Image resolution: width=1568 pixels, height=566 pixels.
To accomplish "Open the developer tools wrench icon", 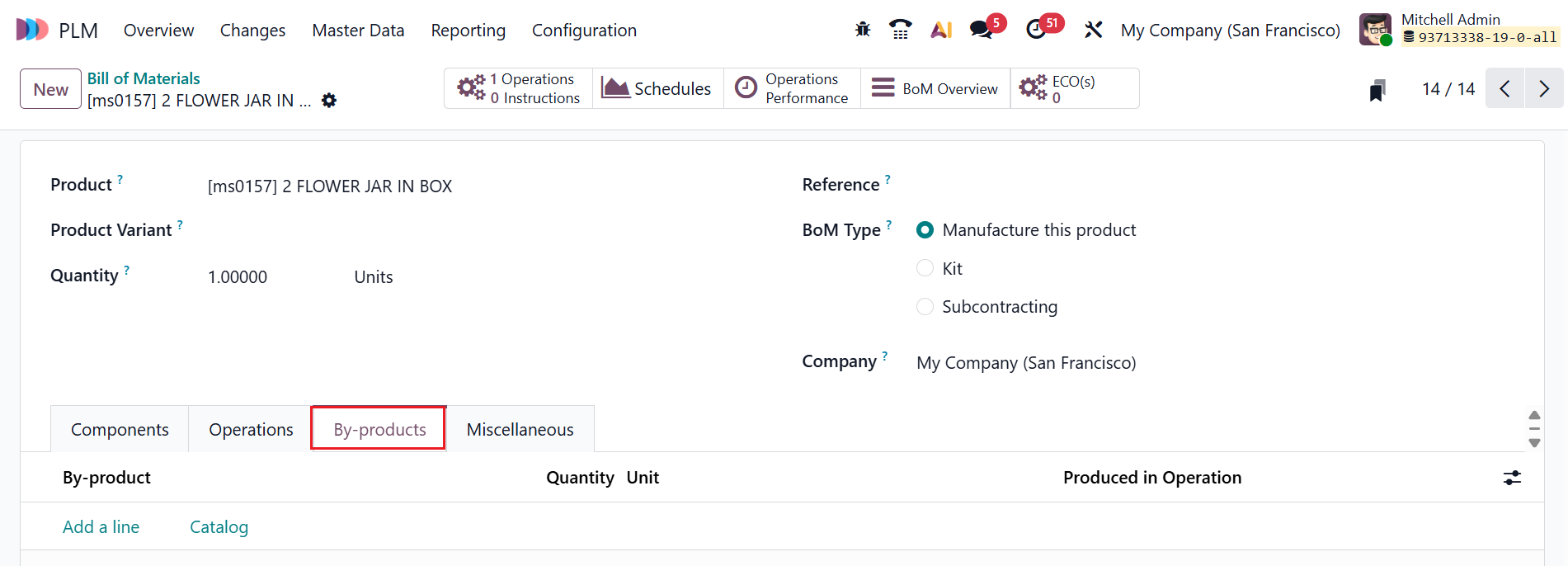I will [x=1094, y=30].
